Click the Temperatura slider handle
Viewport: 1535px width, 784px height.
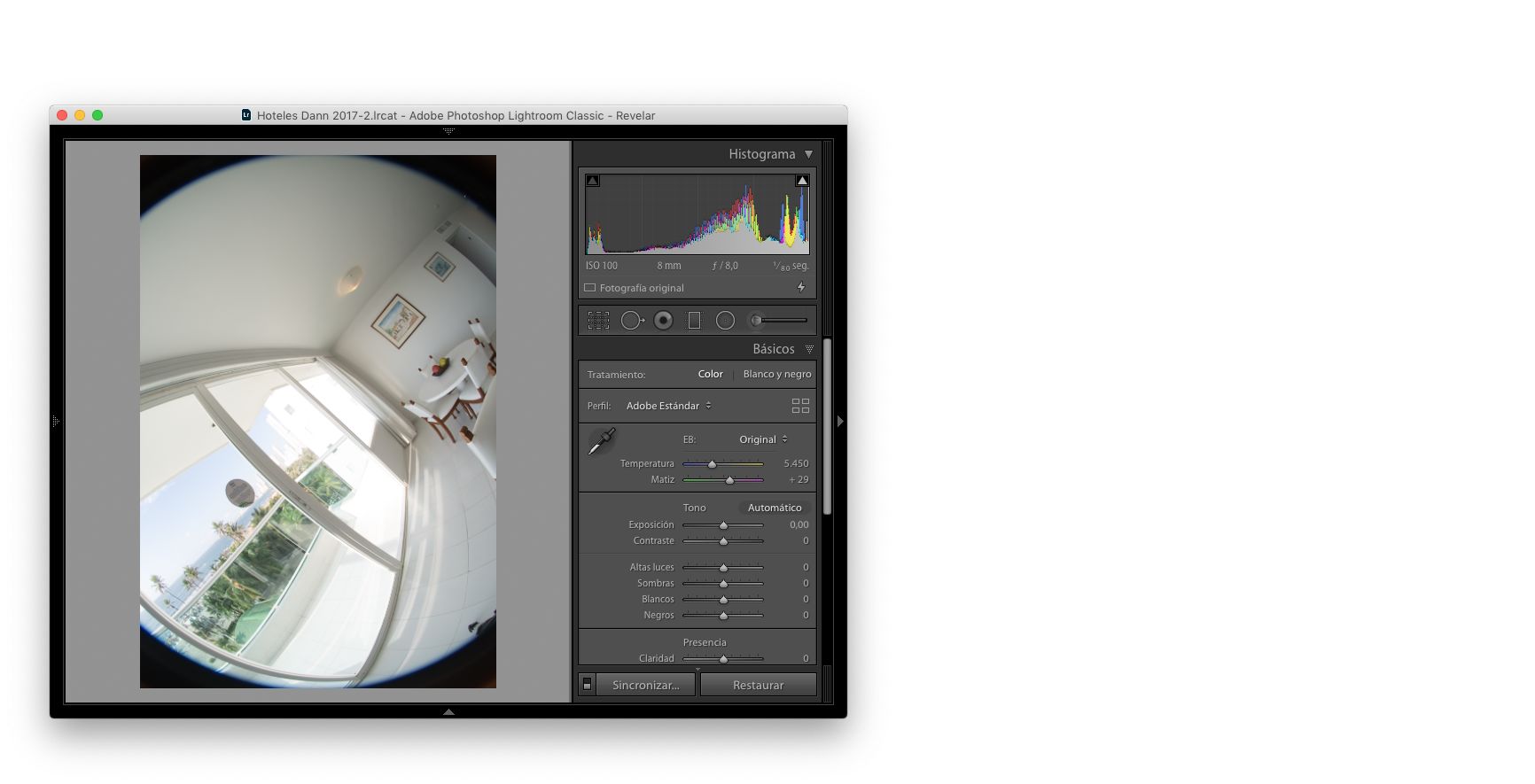(x=712, y=464)
